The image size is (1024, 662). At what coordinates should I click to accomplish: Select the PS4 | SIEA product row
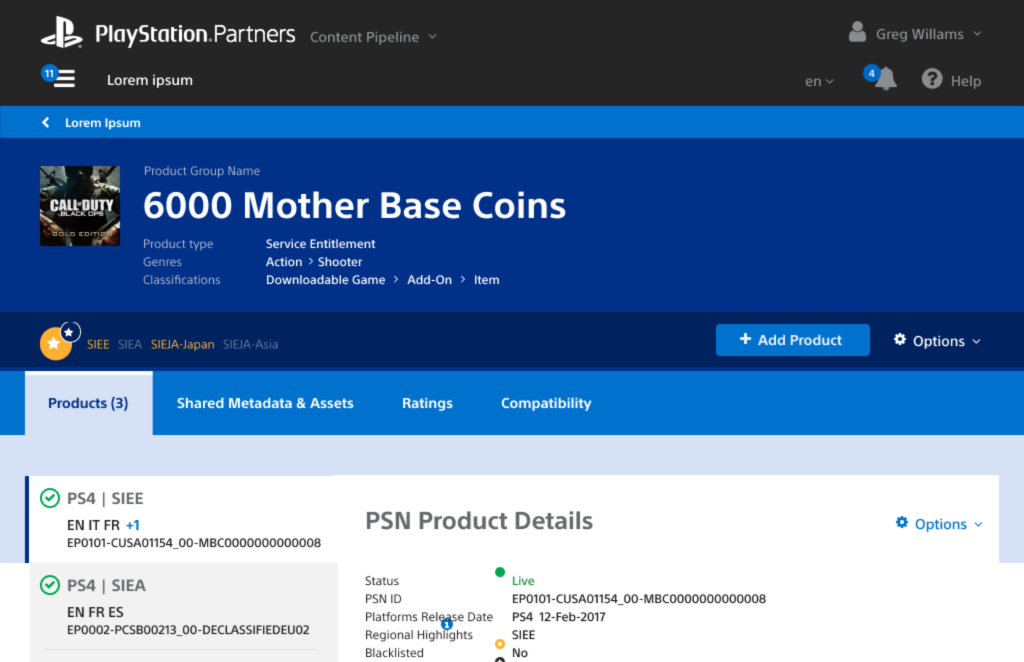[x=184, y=607]
